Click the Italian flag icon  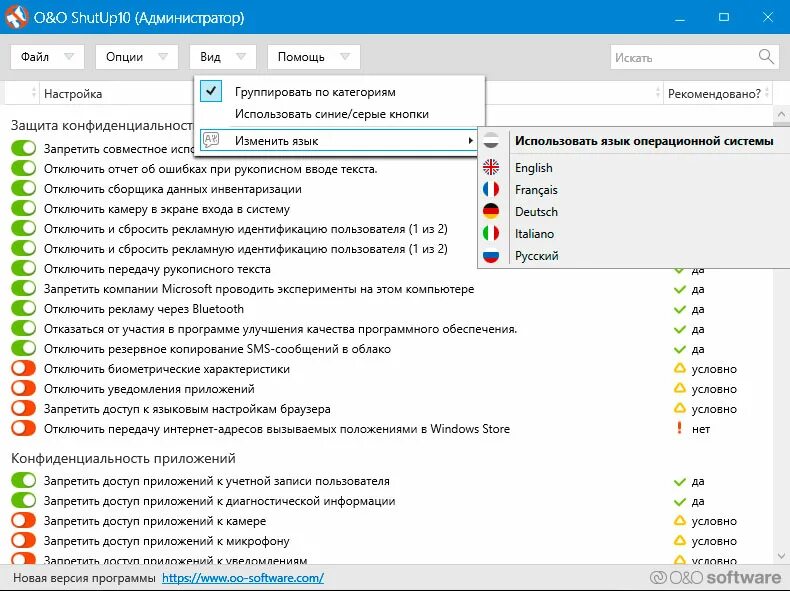491,233
